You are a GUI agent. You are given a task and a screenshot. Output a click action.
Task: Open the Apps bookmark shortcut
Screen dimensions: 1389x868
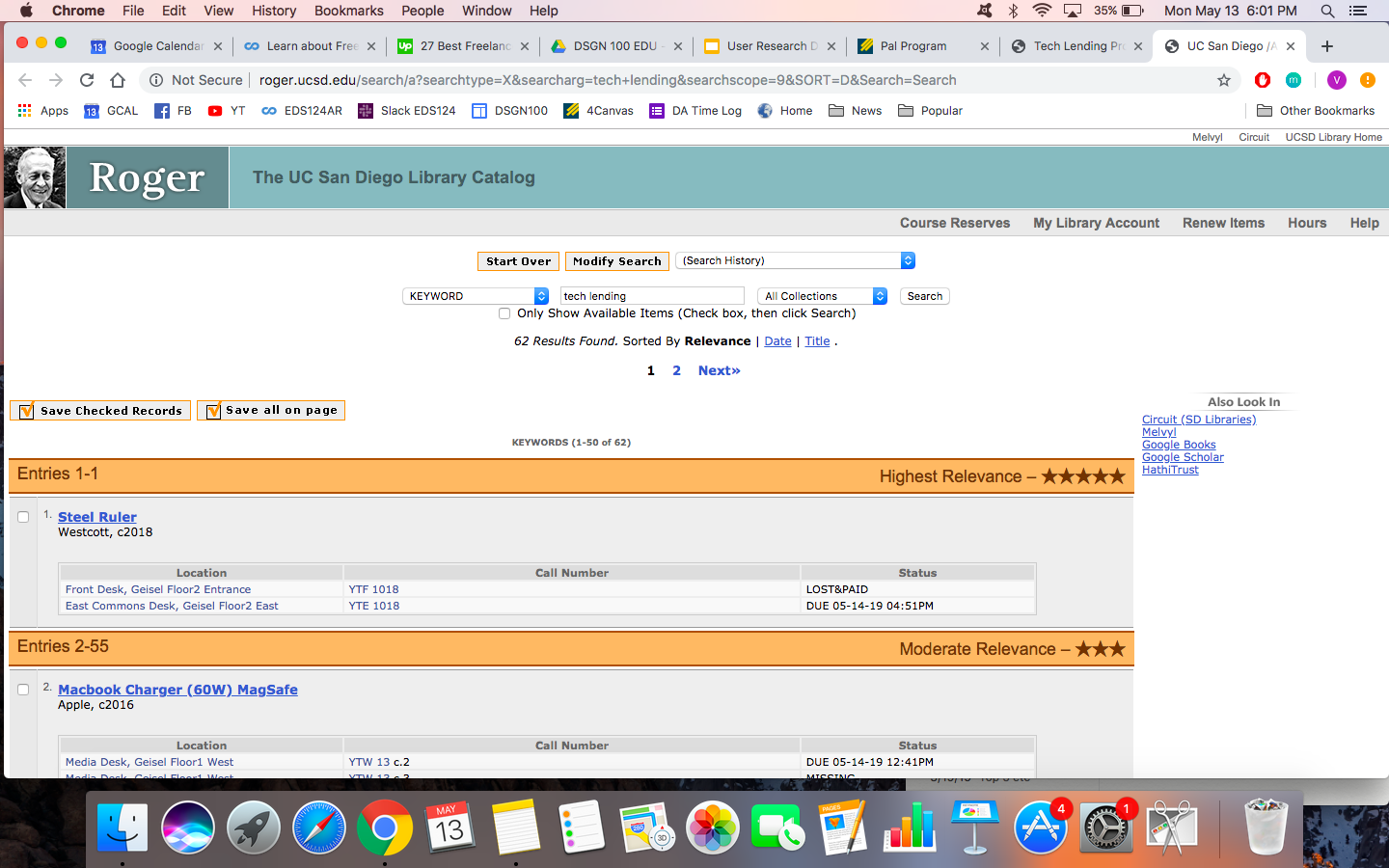(43, 111)
